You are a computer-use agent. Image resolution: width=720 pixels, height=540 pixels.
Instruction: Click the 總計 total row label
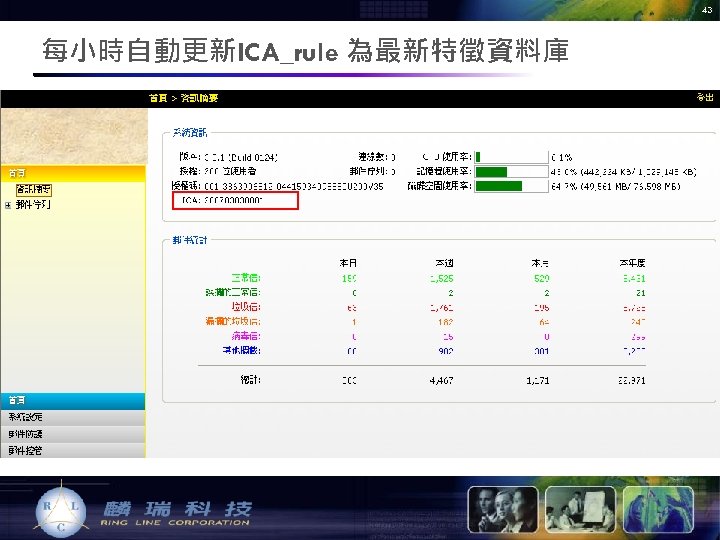coord(250,380)
